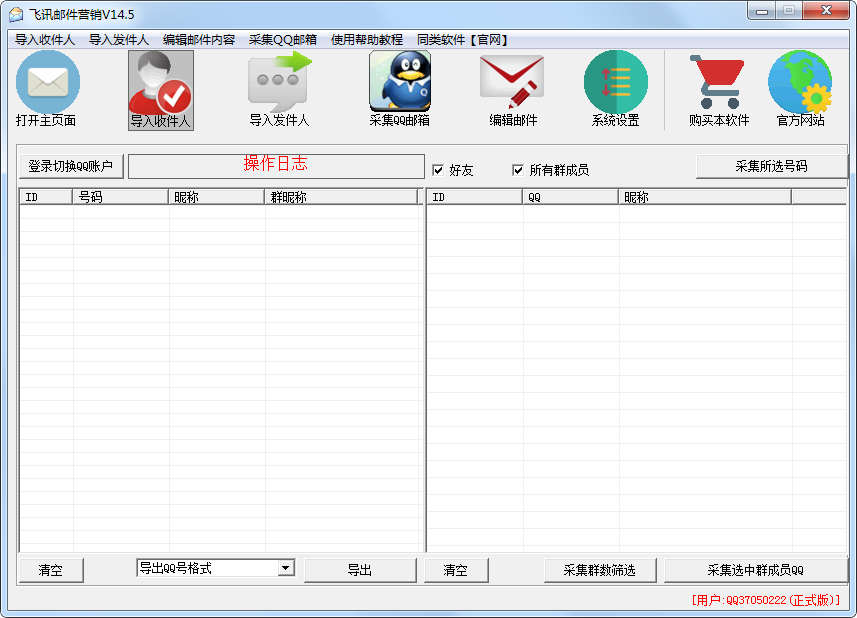Viewport: 857px width, 618px height.
Task: Click the 导出 button
Action: click(x=360, y=570)
